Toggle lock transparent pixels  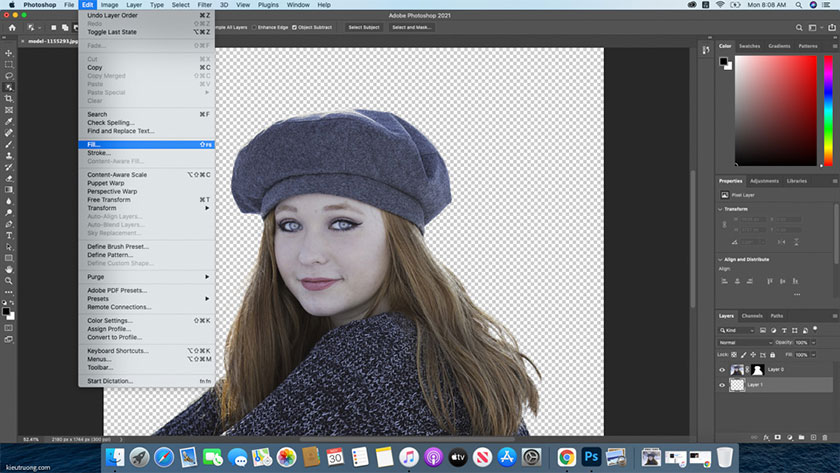[734, 355]
